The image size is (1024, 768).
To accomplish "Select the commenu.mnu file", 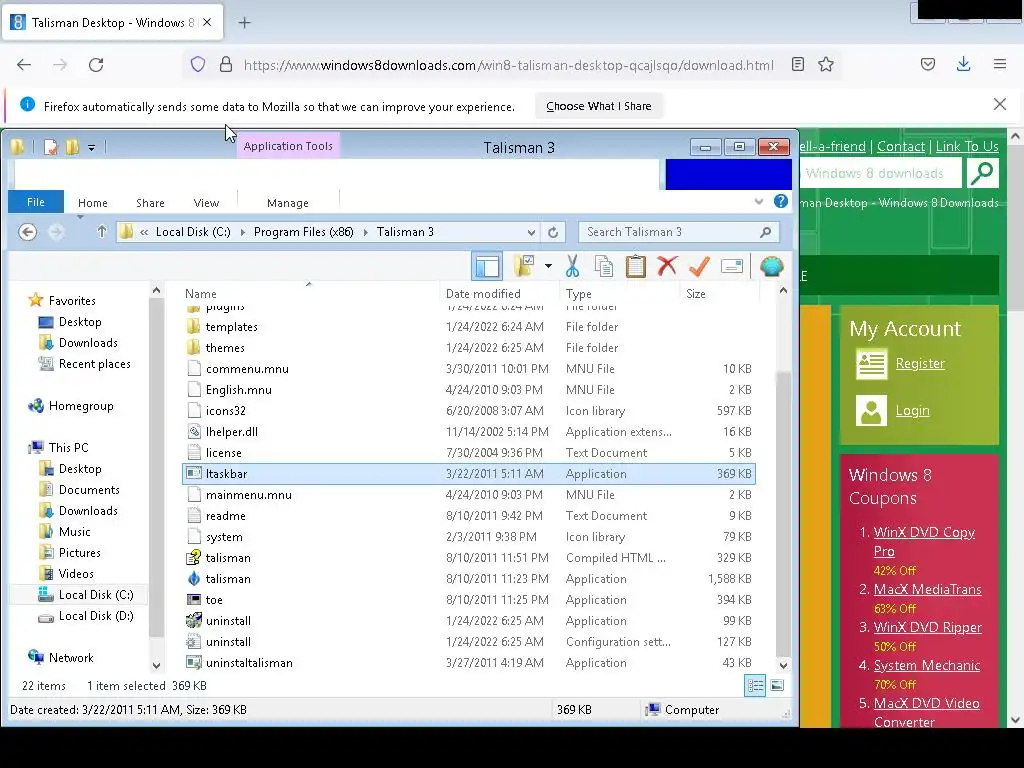I will [247, 368].
